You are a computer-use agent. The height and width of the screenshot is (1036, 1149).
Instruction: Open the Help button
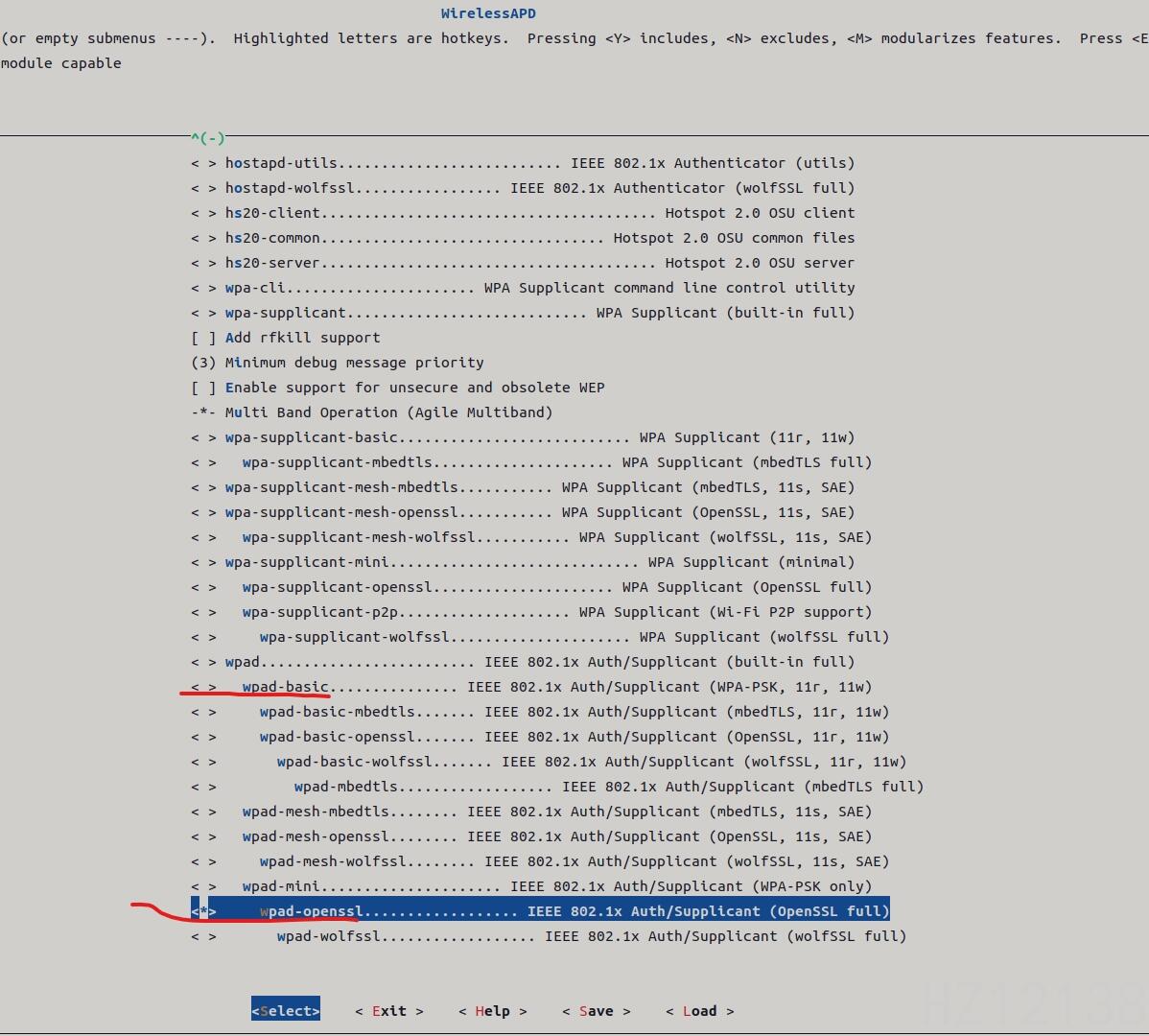(492, 1010)
